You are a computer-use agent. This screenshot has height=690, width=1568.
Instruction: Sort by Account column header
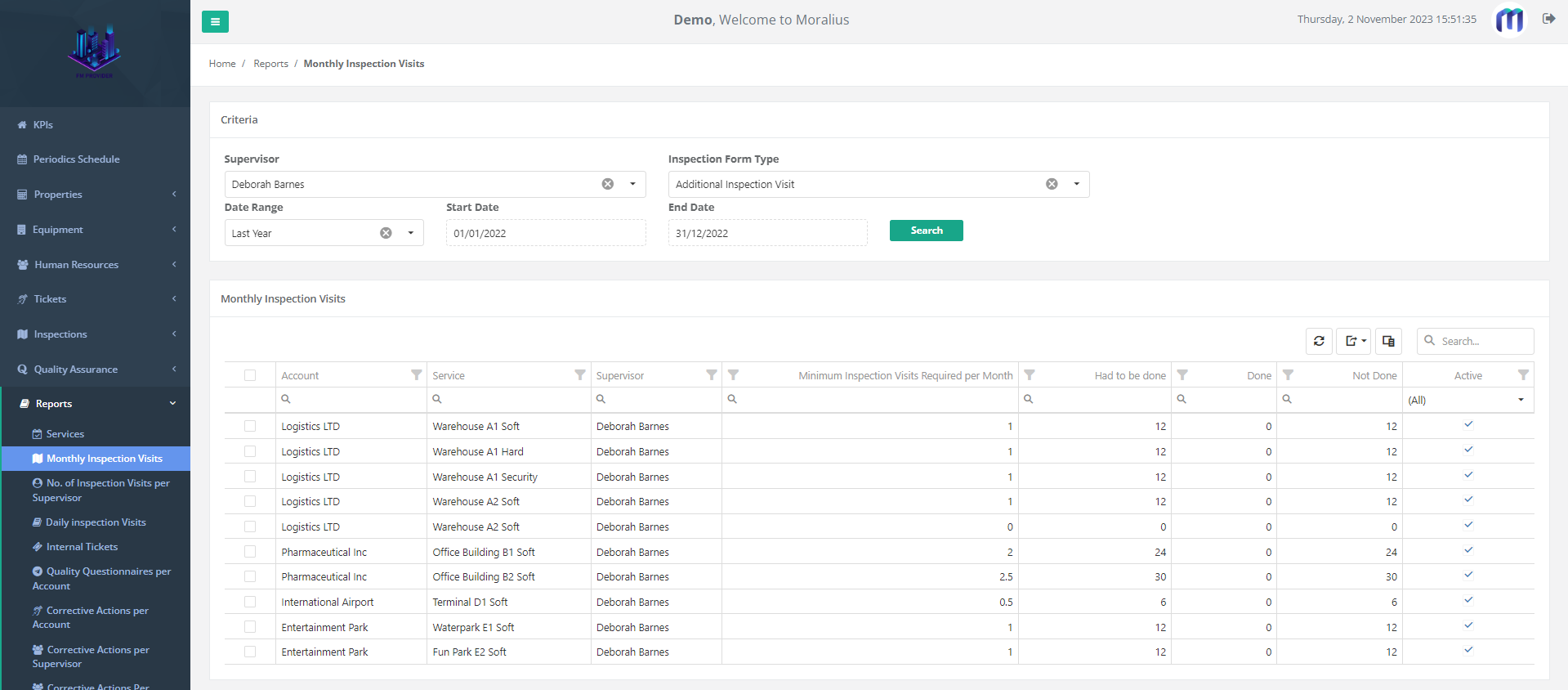[300, 375]
